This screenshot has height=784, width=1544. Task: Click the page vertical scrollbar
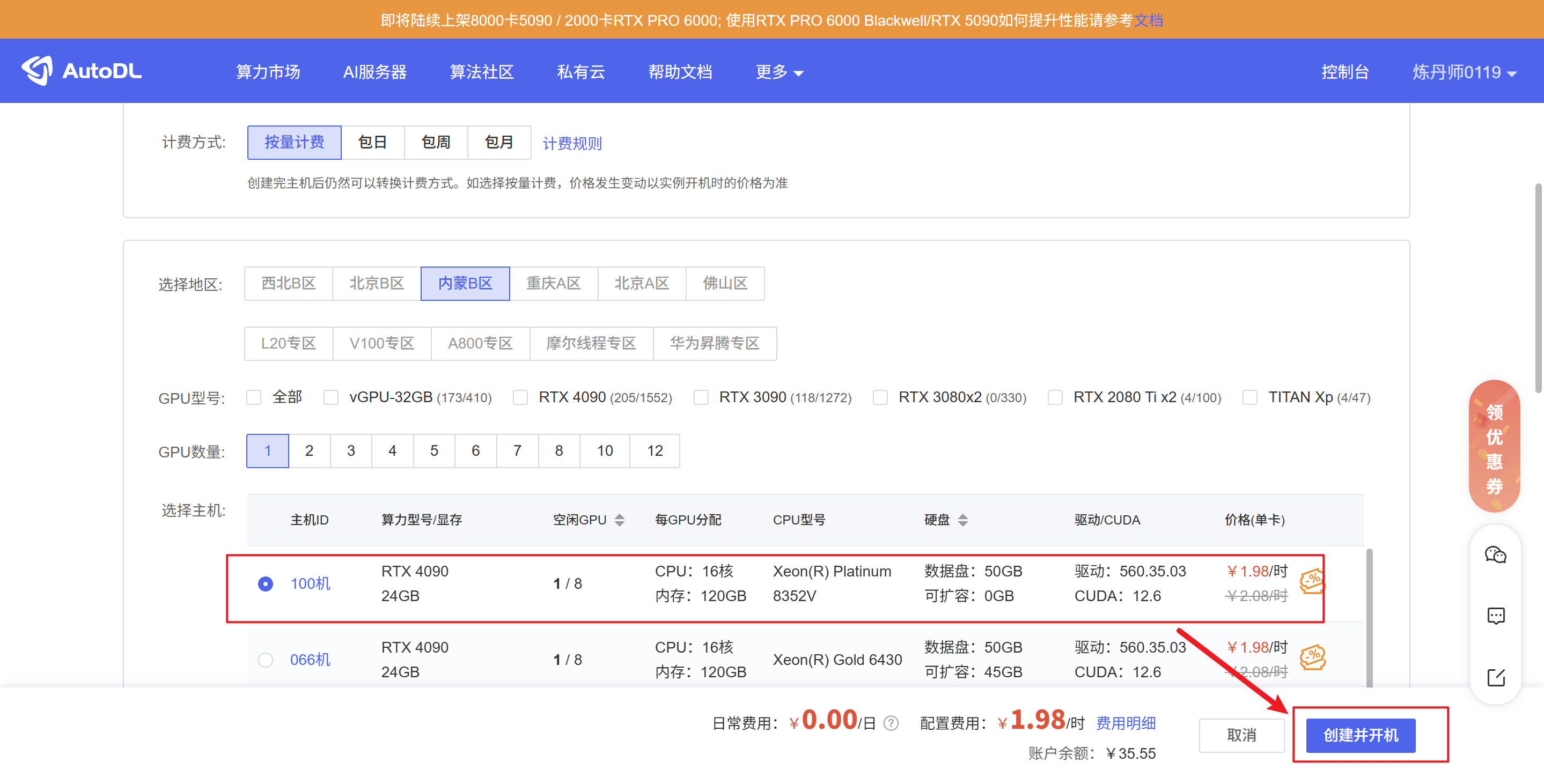click(1539, 287)
